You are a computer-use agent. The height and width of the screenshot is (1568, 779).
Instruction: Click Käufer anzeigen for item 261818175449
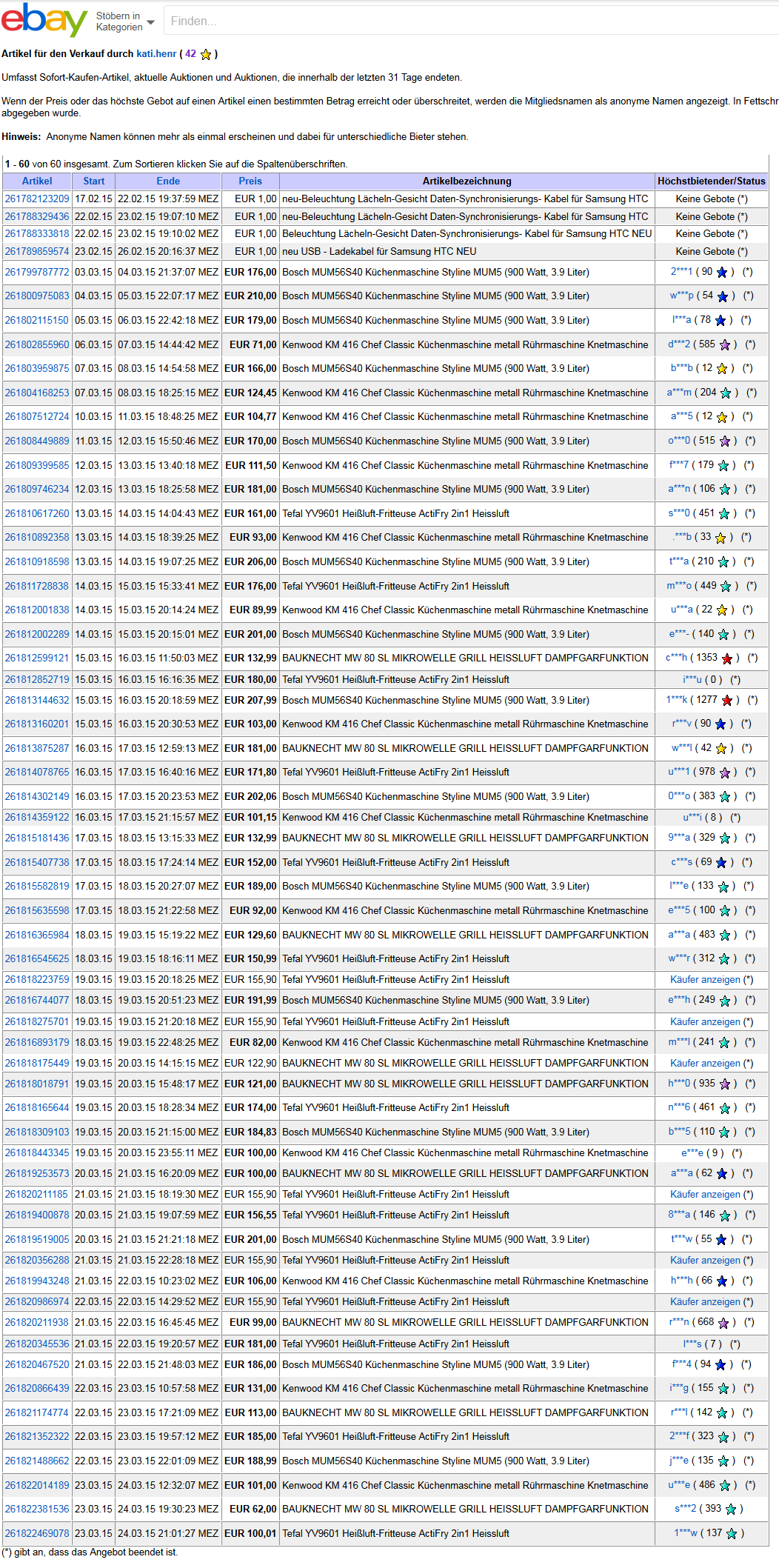[x=705, y=1063]
